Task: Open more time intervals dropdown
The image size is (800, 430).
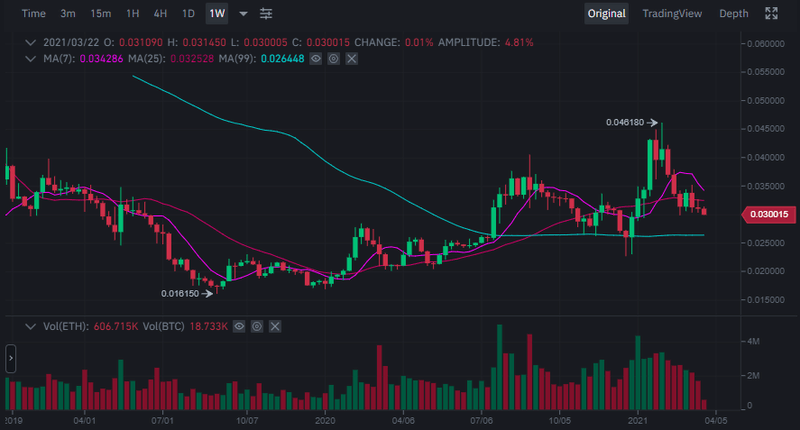Action: (243, 14)
